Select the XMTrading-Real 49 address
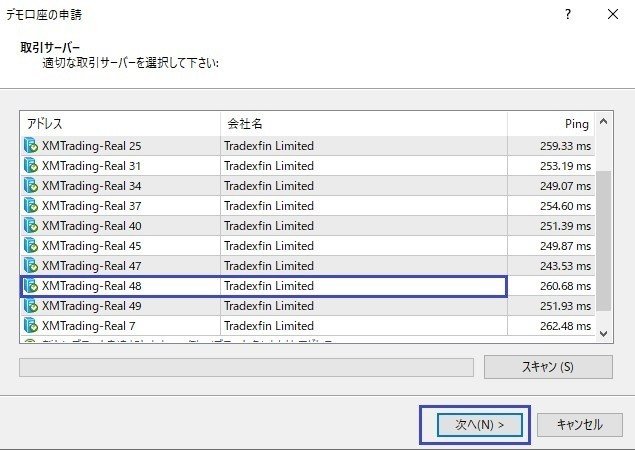The height and width of the screenshot is (450, 635). coord(92,306)
